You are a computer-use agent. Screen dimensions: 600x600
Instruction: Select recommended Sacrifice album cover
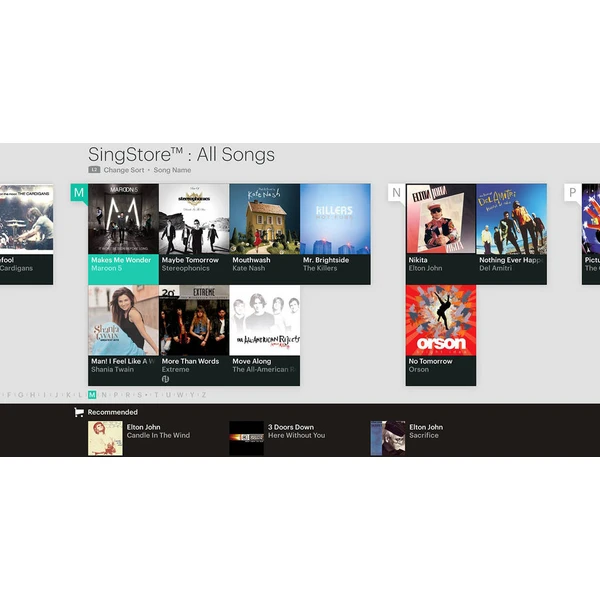point(388,438)
